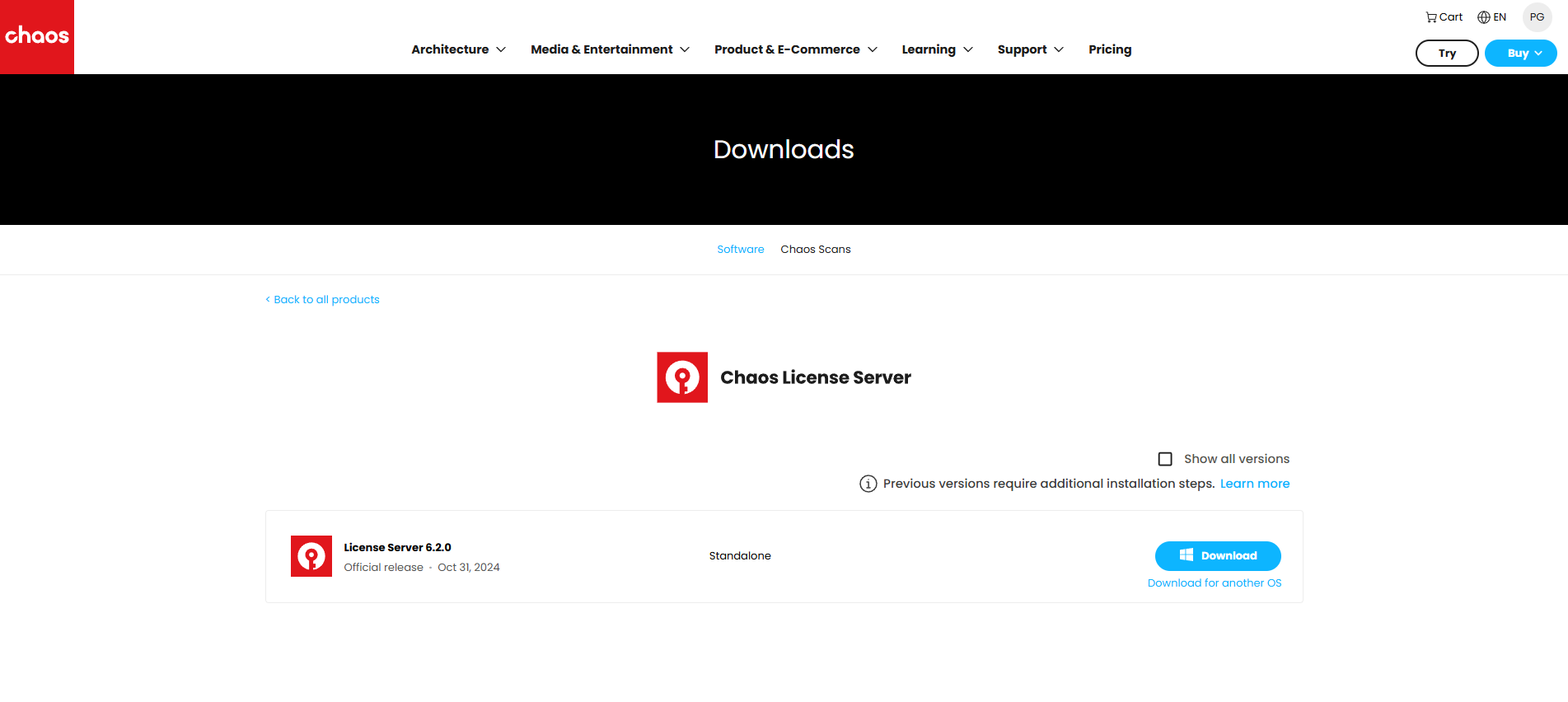Switch to the Software tab
Screen dimensions: 1568x702
point(741,250)
